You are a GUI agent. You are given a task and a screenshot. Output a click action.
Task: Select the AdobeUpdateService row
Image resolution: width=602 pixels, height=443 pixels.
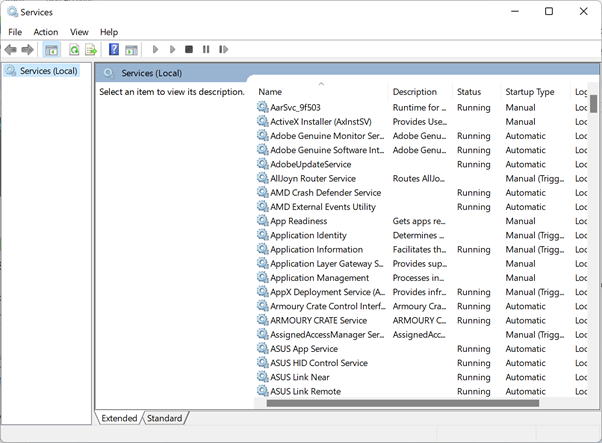(421, 164)
